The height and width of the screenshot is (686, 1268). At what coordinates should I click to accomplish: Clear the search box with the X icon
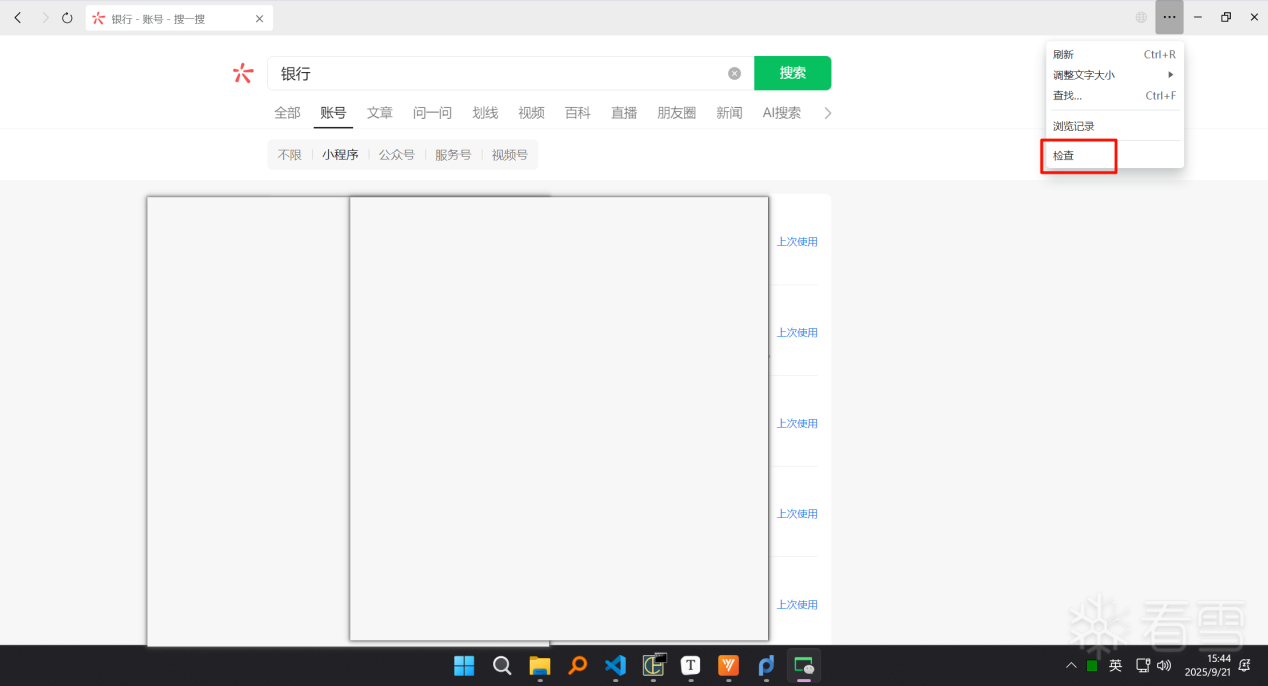(x=734, y=72)
